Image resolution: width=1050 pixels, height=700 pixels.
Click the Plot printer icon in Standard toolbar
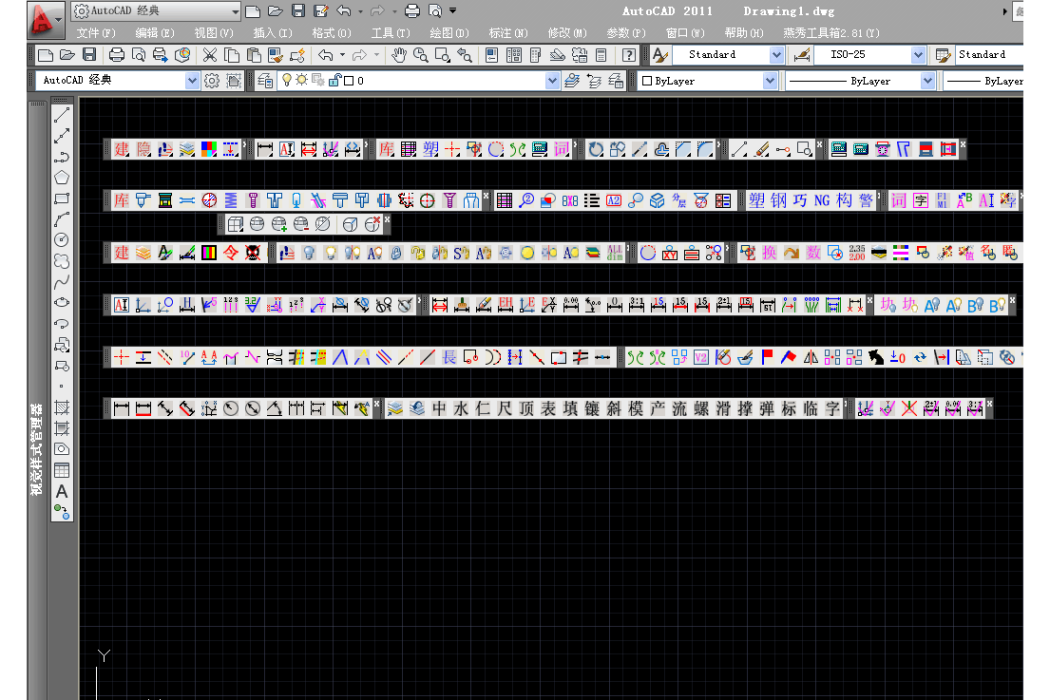[117, 55]
